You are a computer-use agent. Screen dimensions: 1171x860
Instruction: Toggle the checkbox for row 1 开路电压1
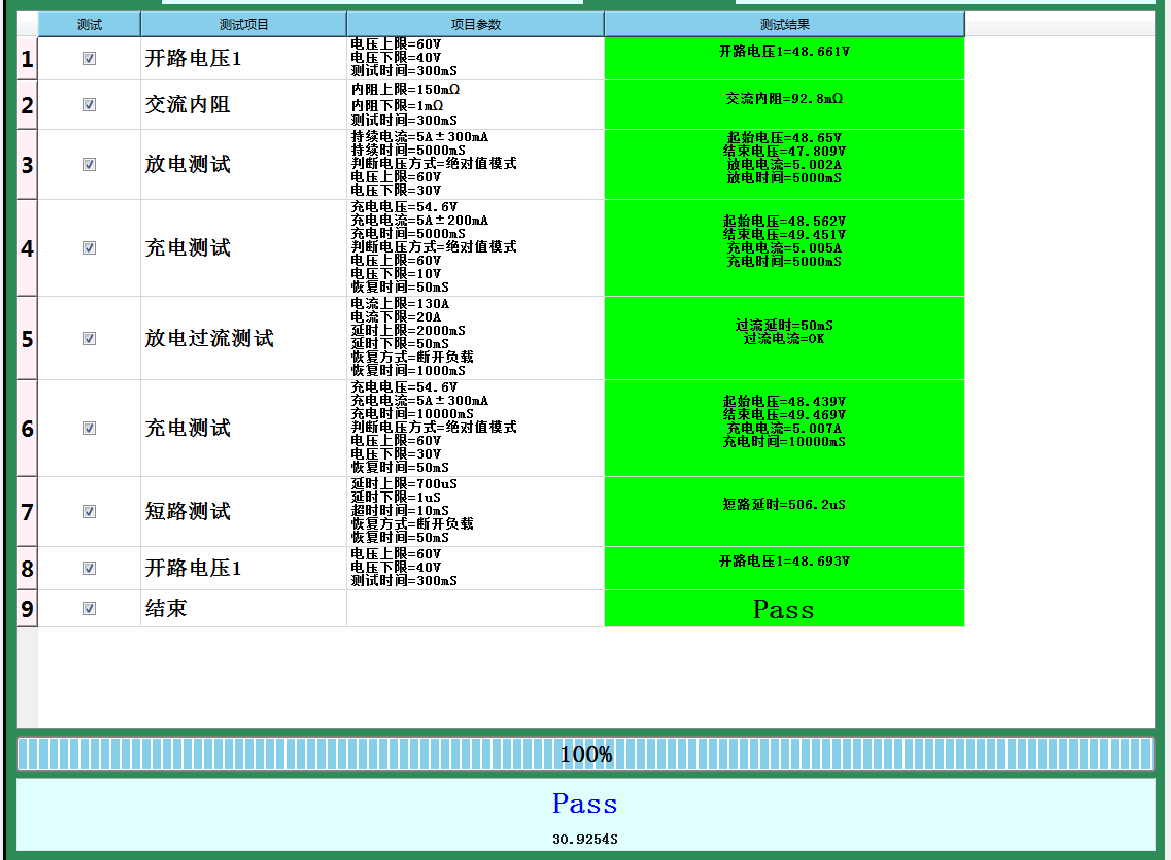click(89, 59)
